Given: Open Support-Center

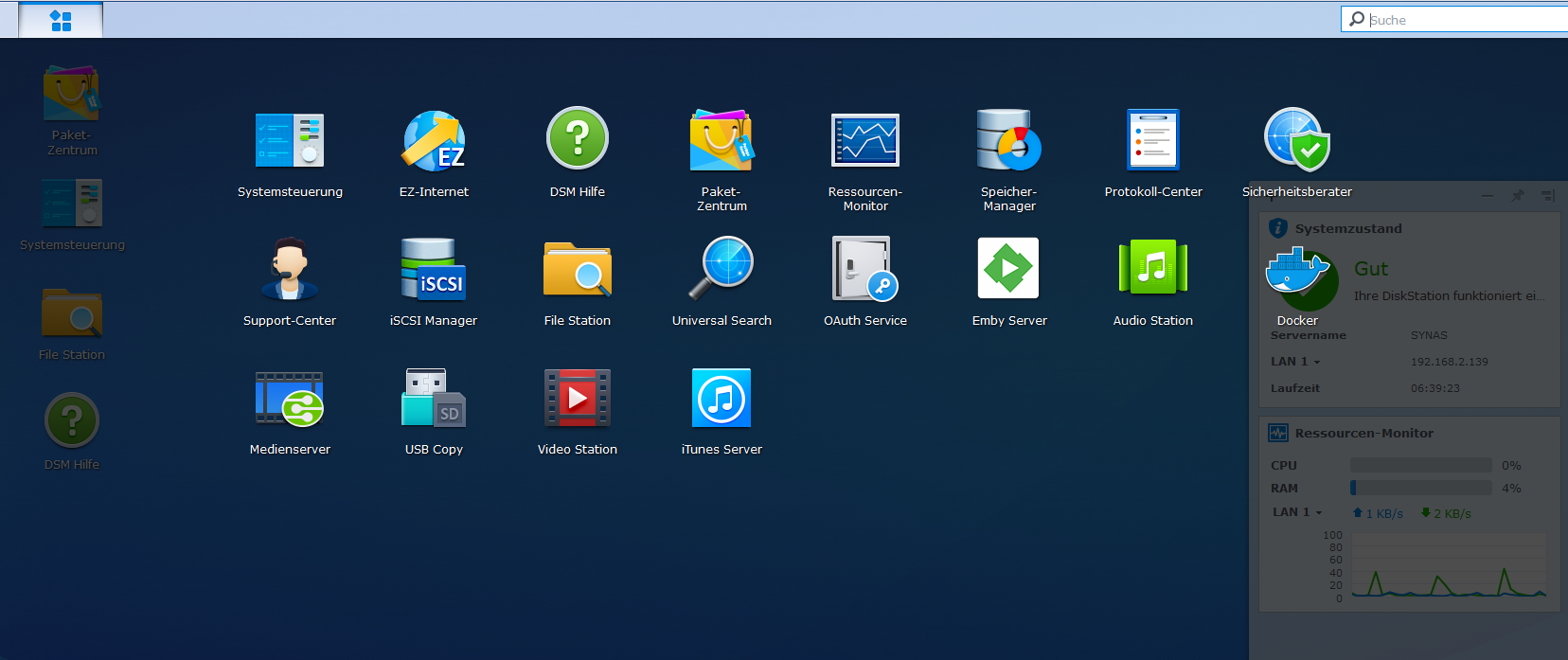Looking at the screenshot, I should [x=290, y=269].
